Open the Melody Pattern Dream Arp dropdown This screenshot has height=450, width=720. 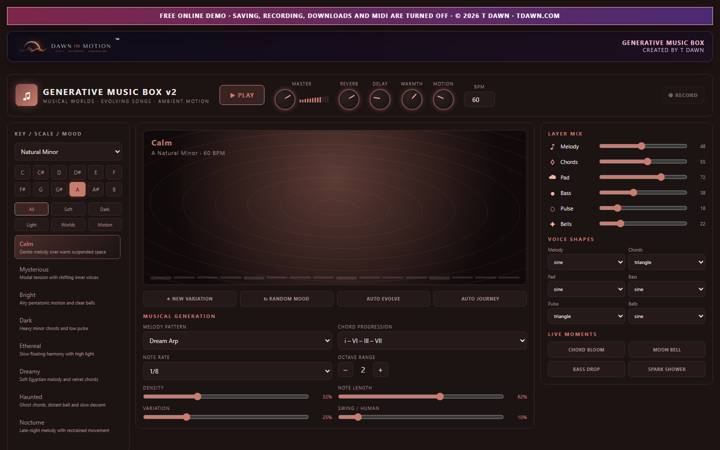pyautogui.click(x=237, y=341)
